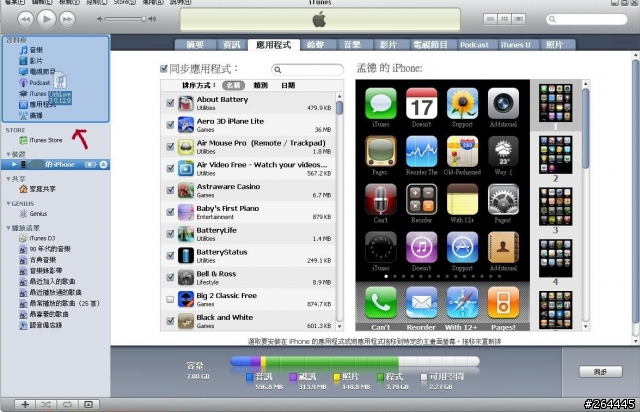Select home screen page 4 thumbnail
The image size is (640, 412).
pos(555,258)
